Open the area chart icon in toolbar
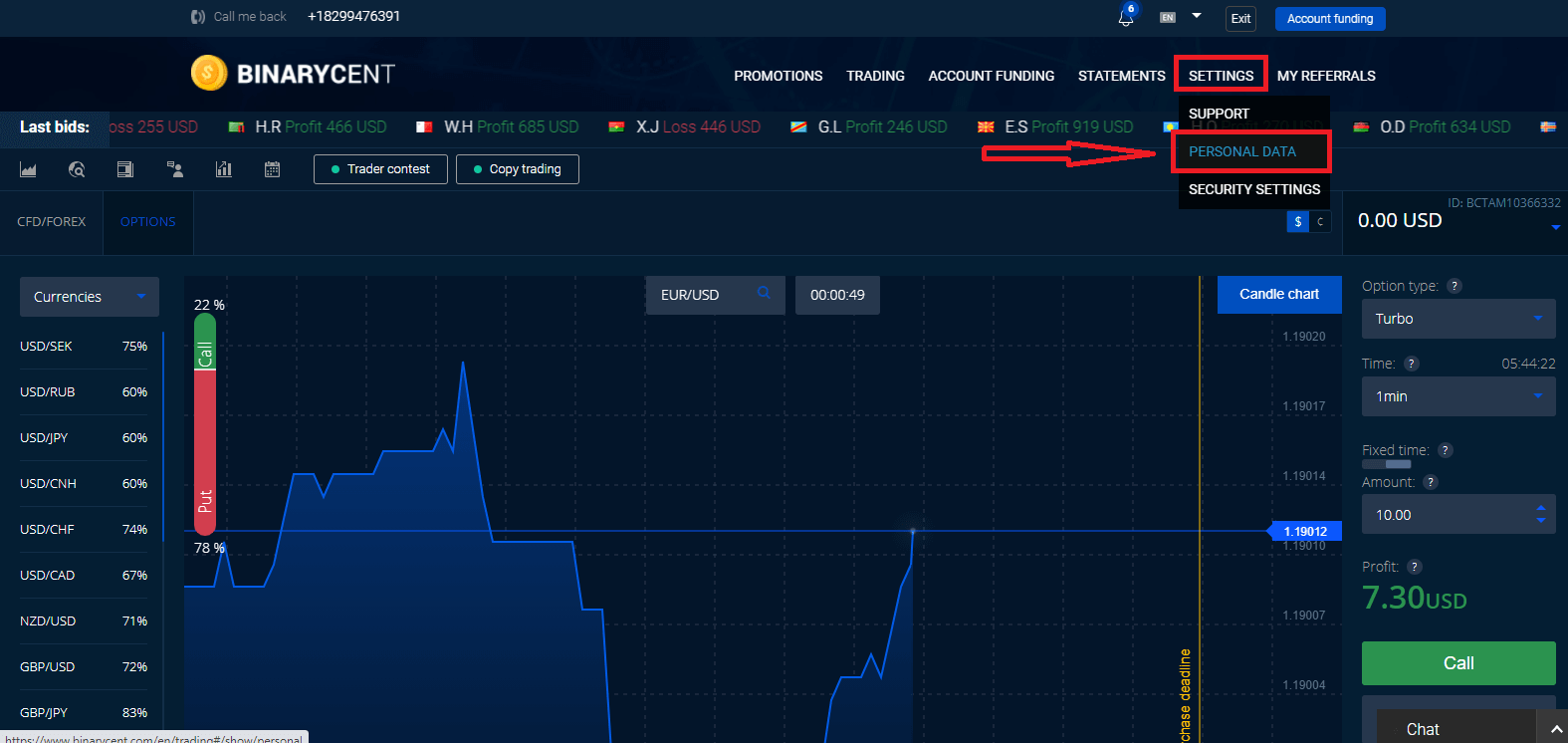This screenshot has height=743, width=1568. [28, 169]
